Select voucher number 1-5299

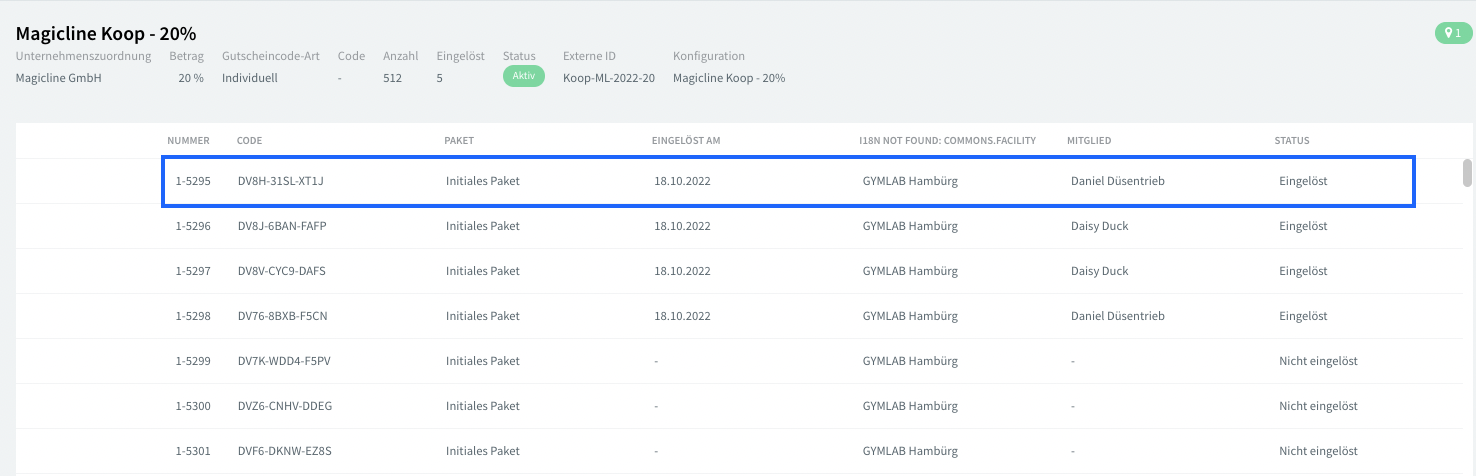193,361
